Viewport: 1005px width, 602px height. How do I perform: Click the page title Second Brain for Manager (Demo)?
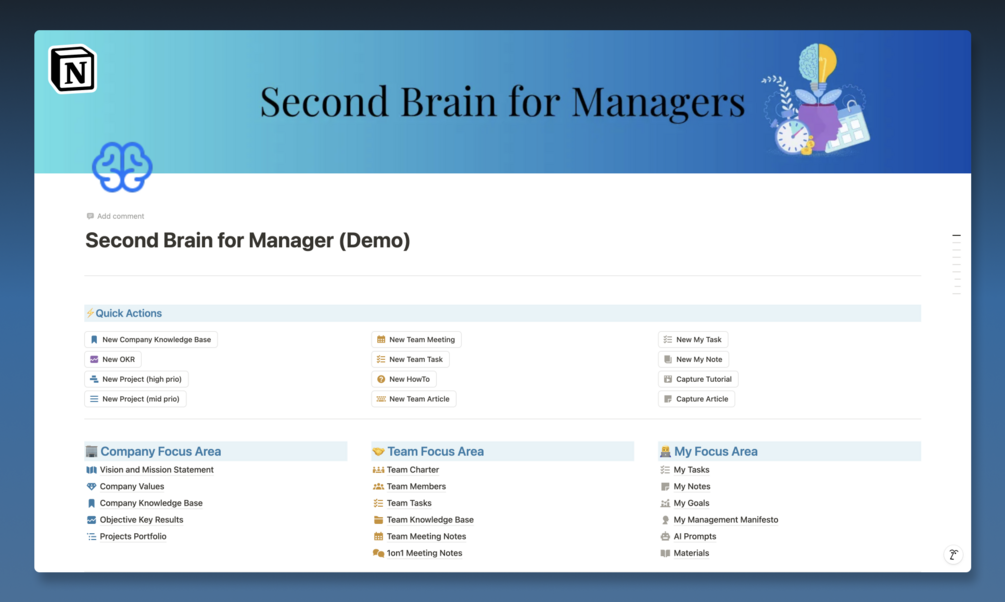tap(247, 240)
